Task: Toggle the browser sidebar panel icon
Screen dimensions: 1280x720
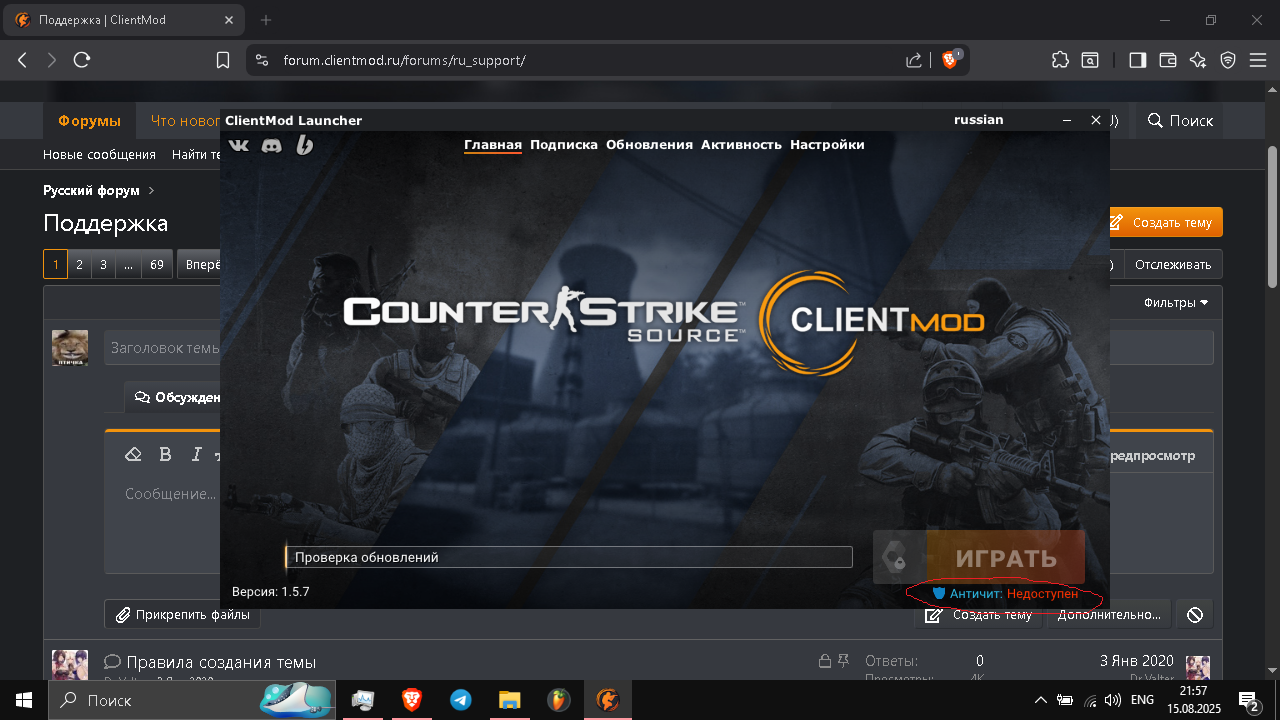Action: (1137, 60)
